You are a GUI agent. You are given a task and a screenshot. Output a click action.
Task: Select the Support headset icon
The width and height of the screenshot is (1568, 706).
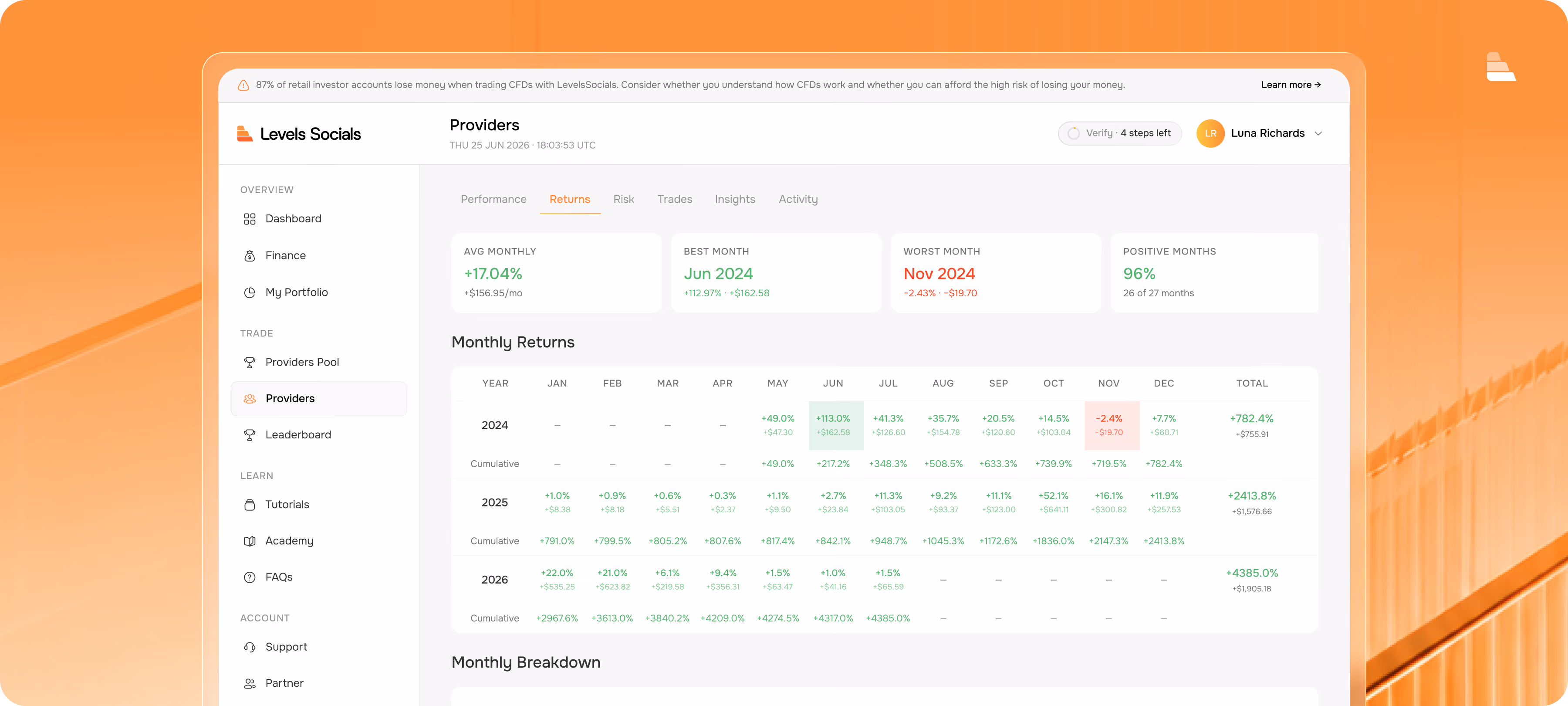tap(250, 647)
